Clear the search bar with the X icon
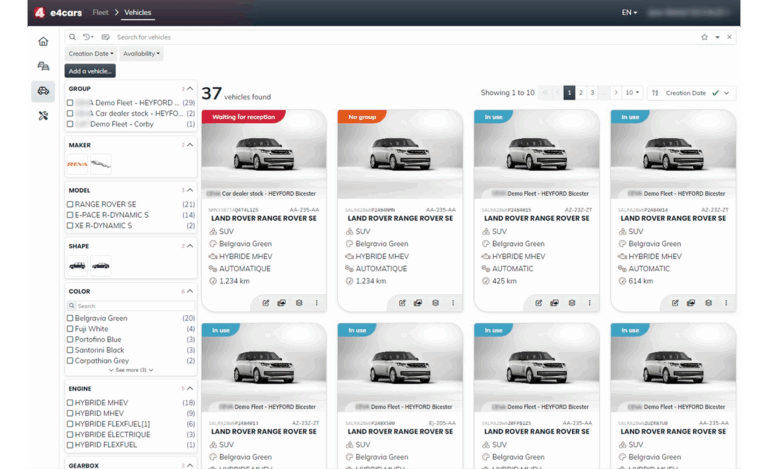This screenshot has width=768, height=469. coord(730,37)
